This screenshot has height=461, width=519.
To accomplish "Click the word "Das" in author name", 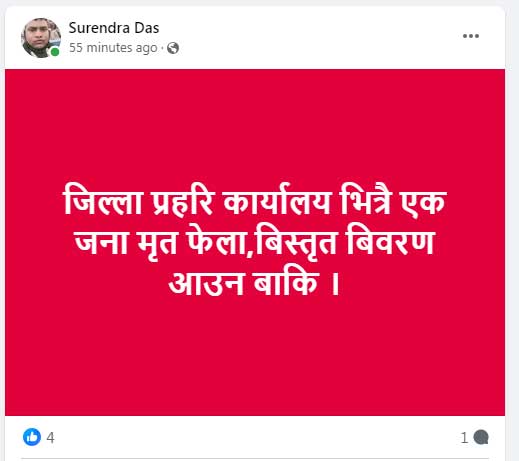I will click(x=147, y=28).
